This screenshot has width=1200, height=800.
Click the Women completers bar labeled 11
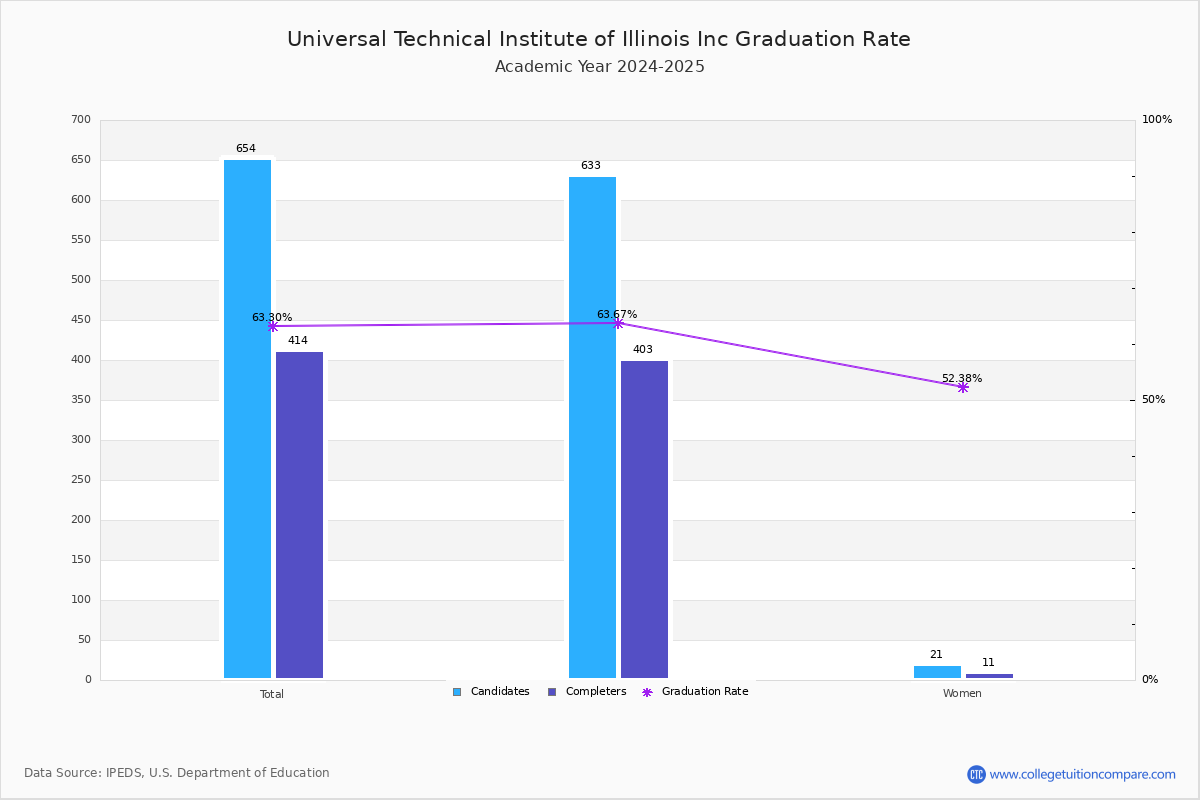[989, 676]
